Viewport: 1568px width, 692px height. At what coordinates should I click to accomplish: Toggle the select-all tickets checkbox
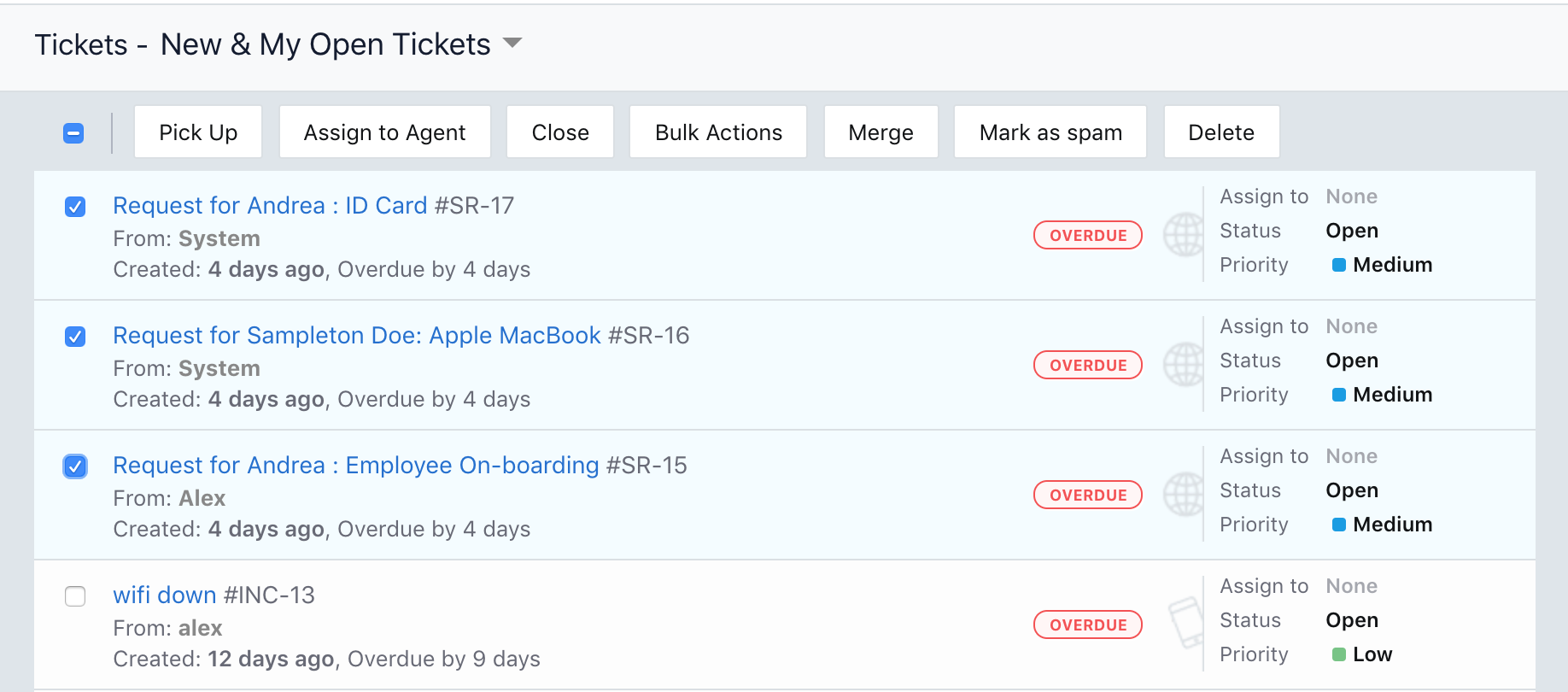tap(73, 133)
